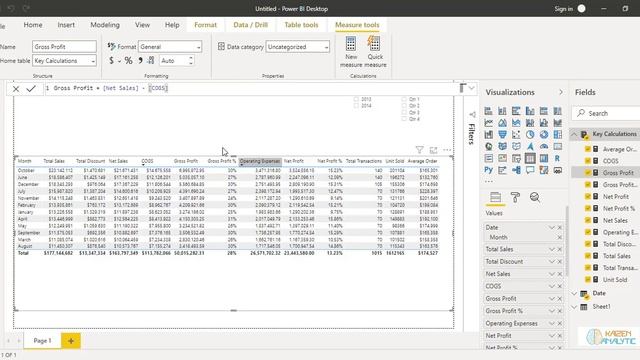Toggle thousands separator comma icon
This screenshot has height=360, width=640.
[140, 61]
